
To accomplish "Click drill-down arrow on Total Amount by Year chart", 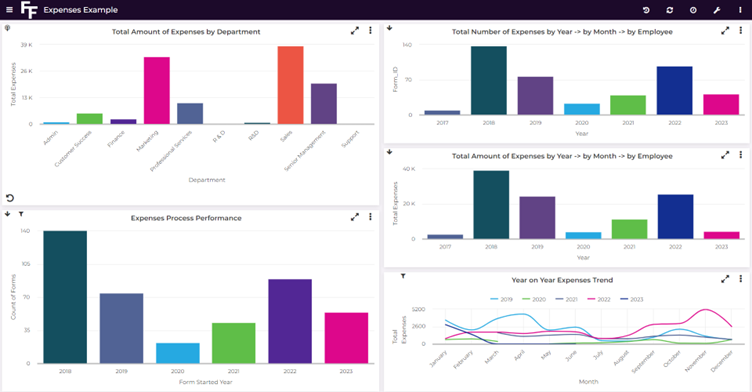I will coord(389,152).
